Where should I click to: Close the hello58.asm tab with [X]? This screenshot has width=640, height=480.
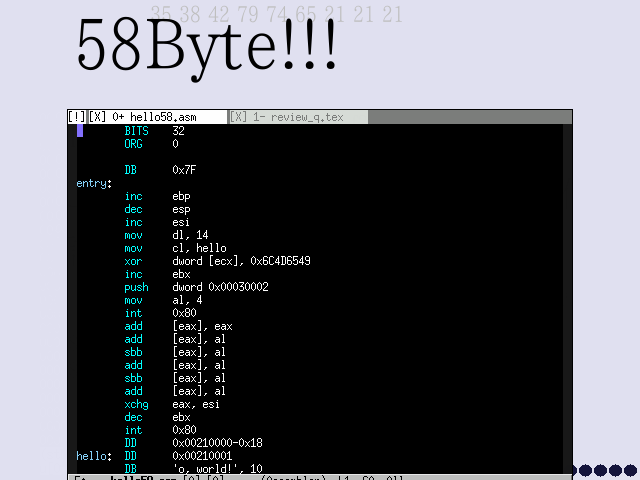point(97,117)
